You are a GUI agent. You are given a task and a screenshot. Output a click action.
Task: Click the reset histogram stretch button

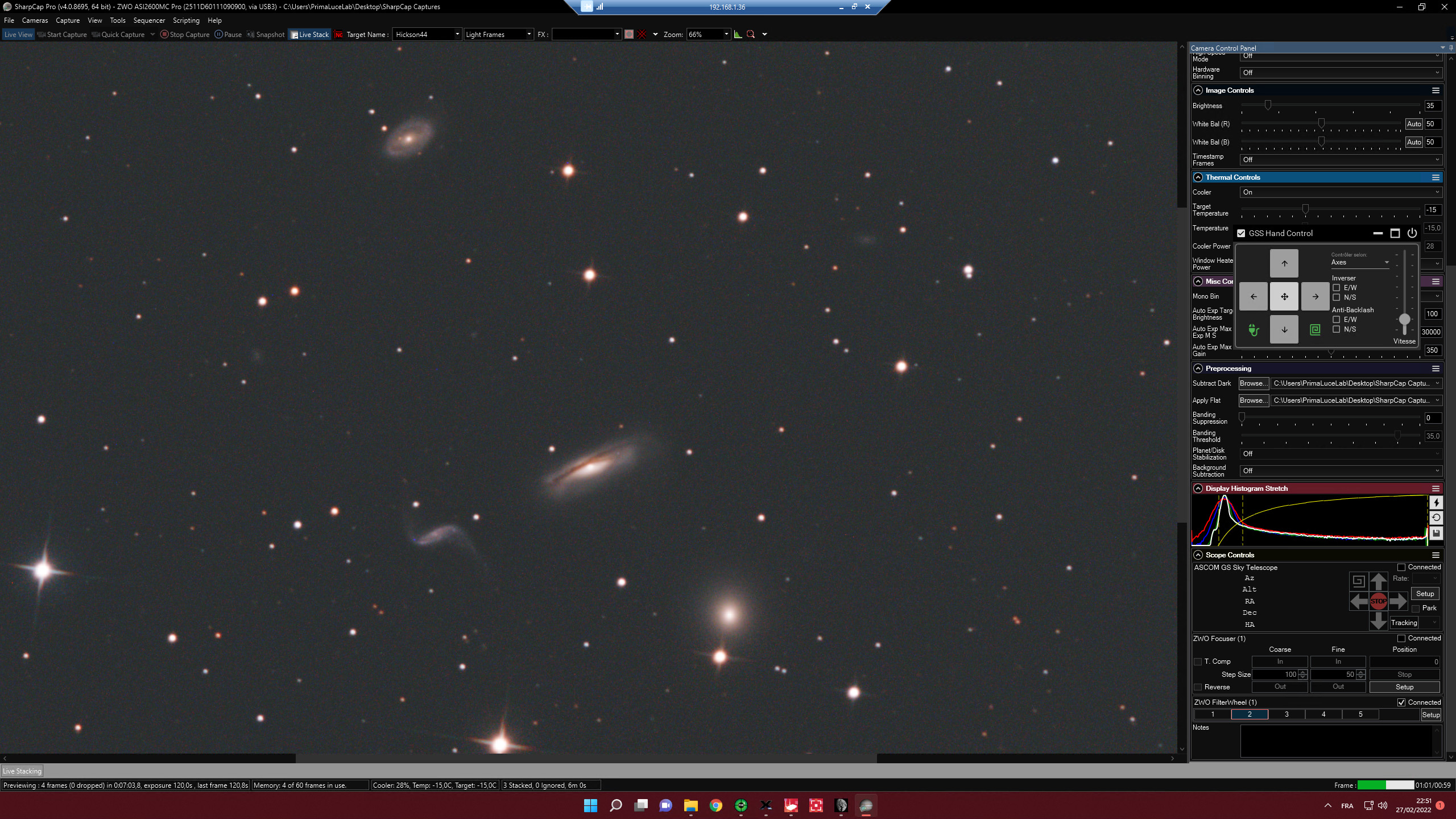coord(1436,518)
